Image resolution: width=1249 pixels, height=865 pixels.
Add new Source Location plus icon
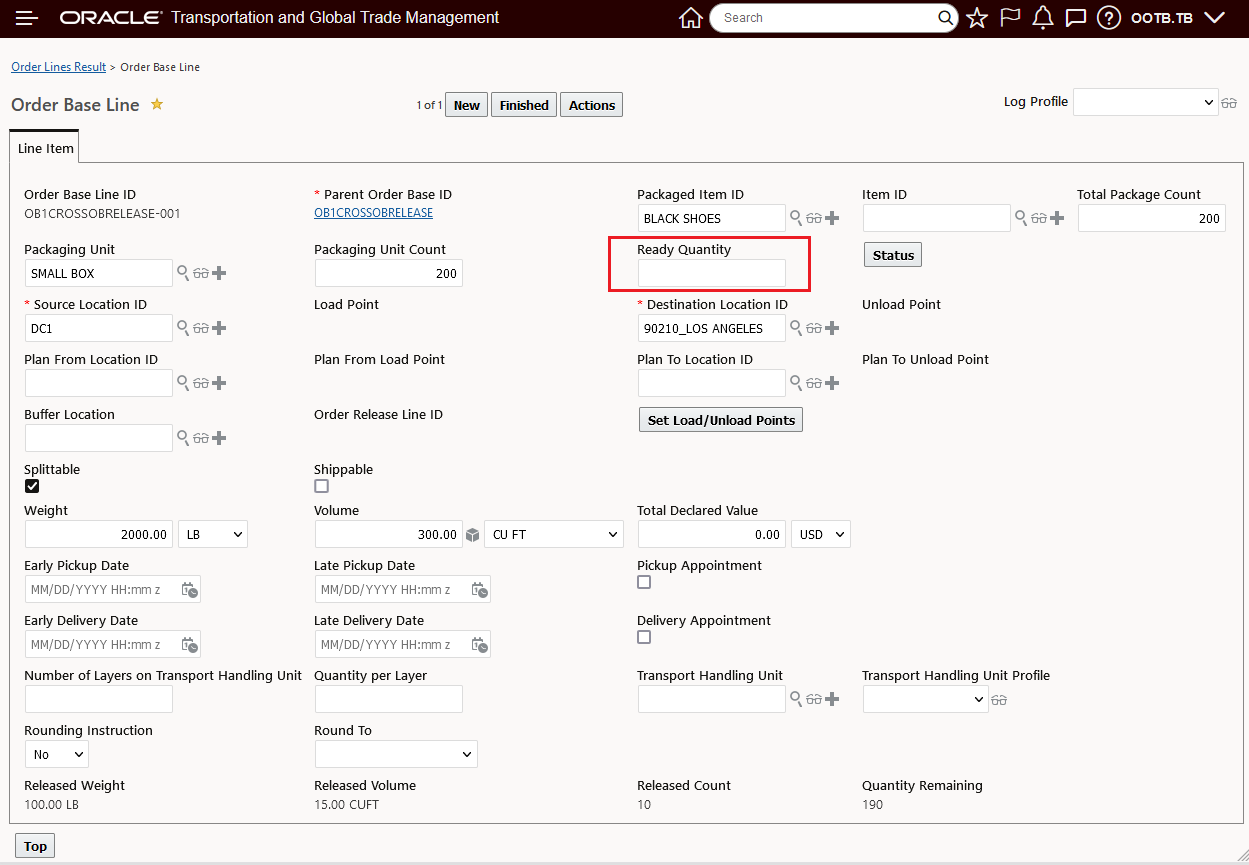click(x=219, y=328)
